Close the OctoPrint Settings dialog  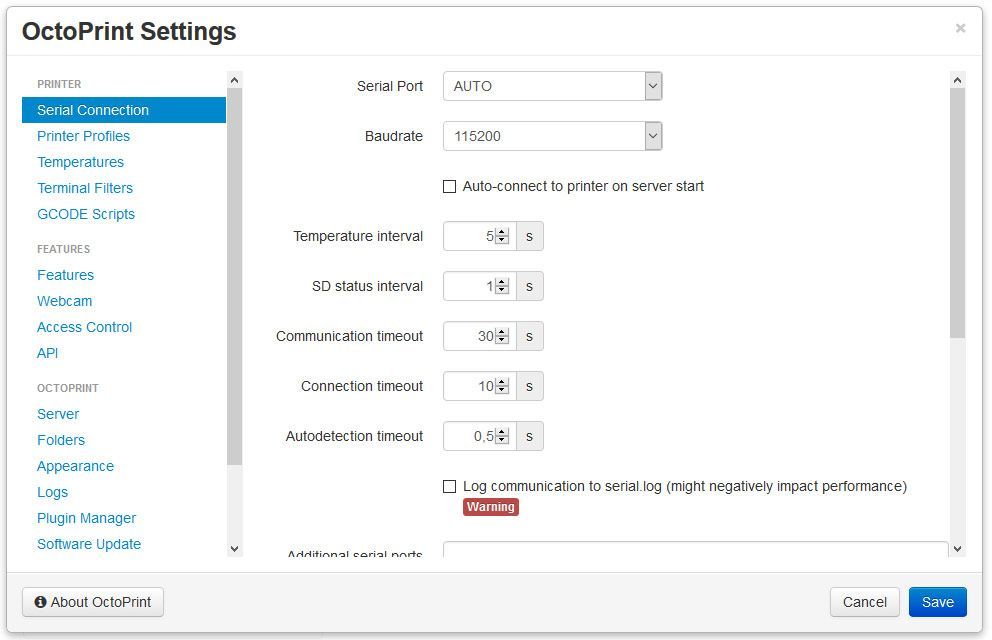tap(960, 28)
